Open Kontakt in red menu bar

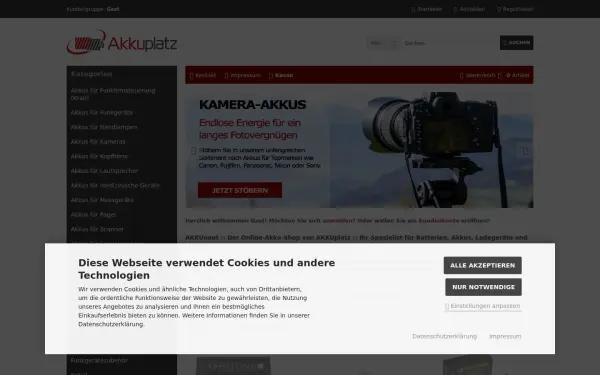[x=203, y=75]
